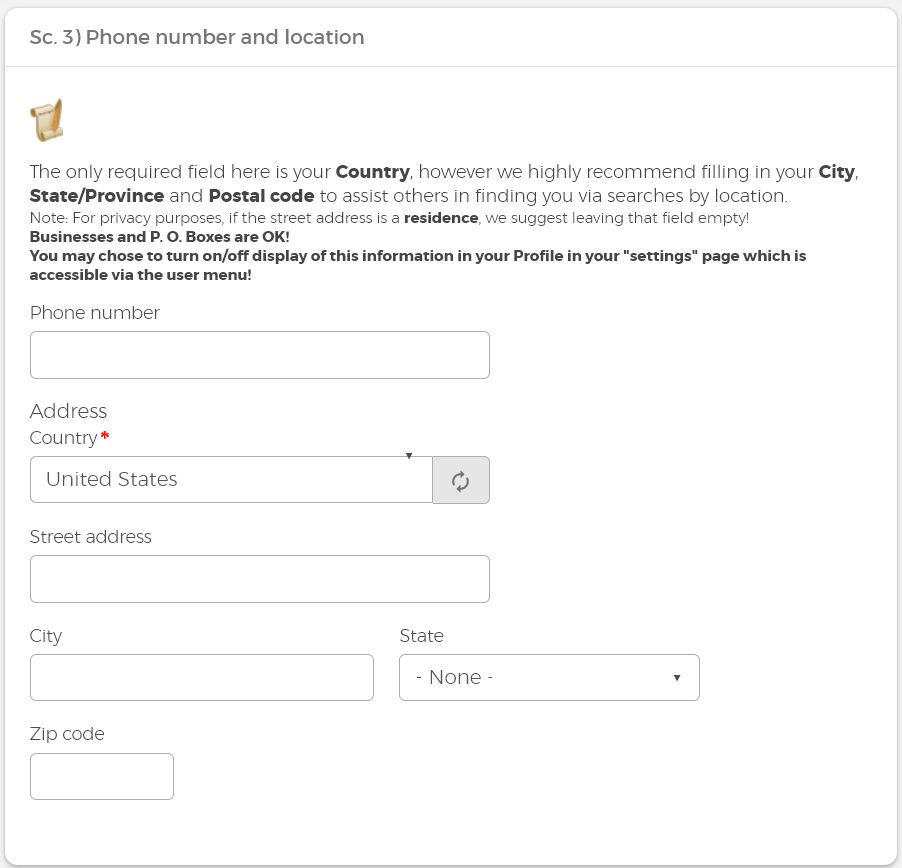Click the 'State' field label
The width and height of the screenshot is (902, 868).
pyautogui.click(x=421, y=636)
